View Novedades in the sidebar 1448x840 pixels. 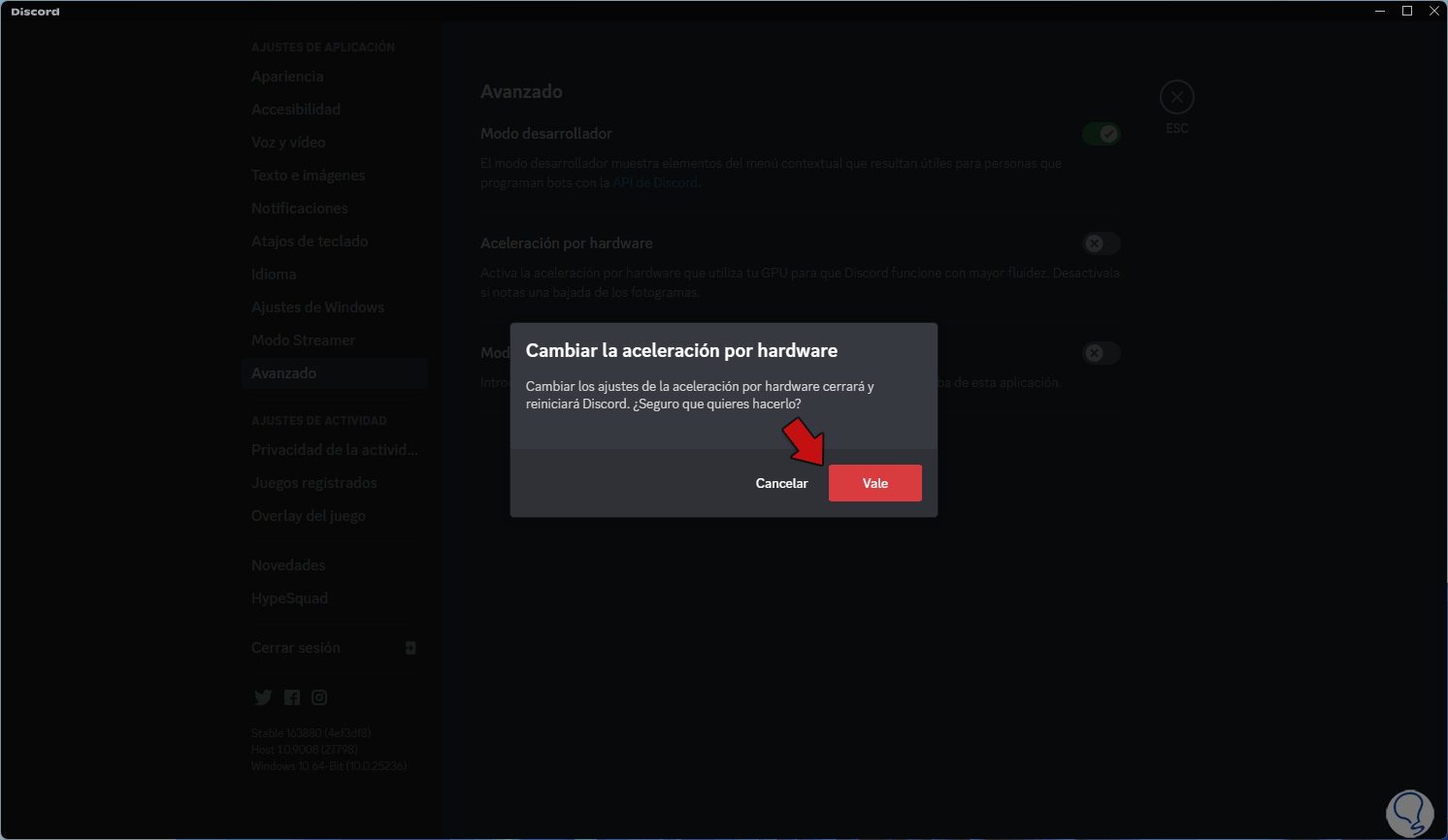tap(335, 565)
